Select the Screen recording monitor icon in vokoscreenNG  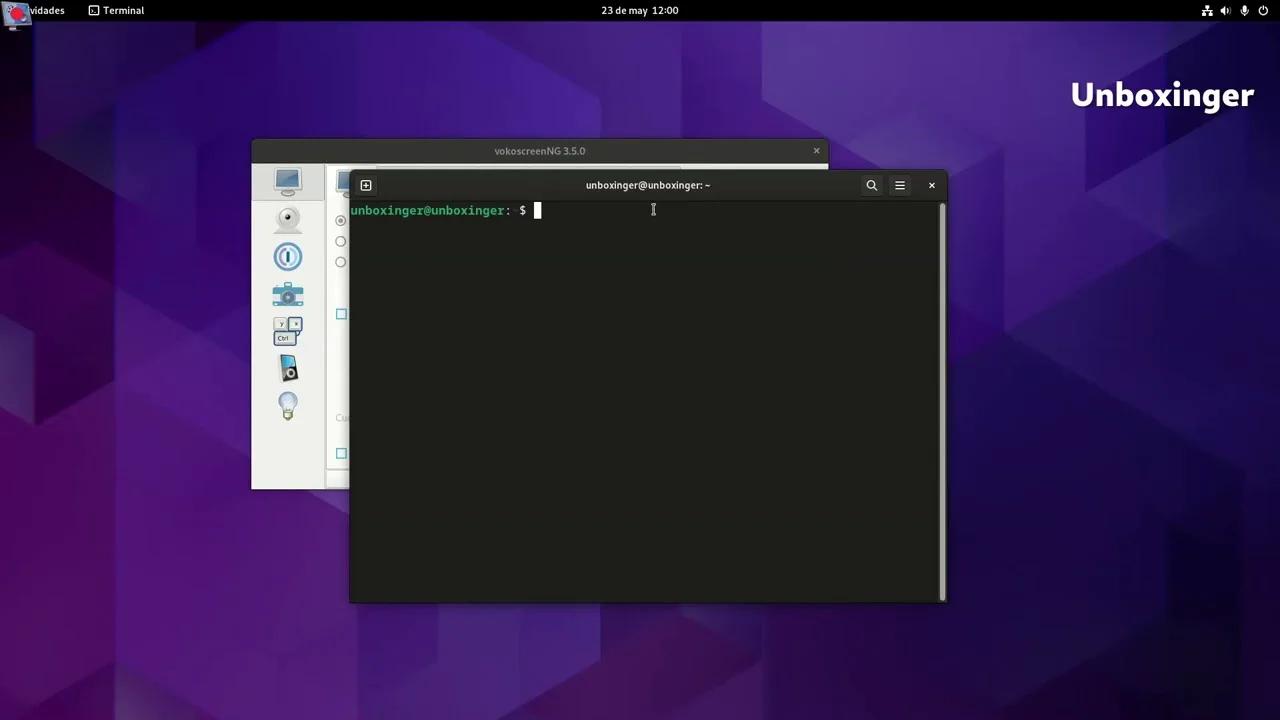(287, 181)
